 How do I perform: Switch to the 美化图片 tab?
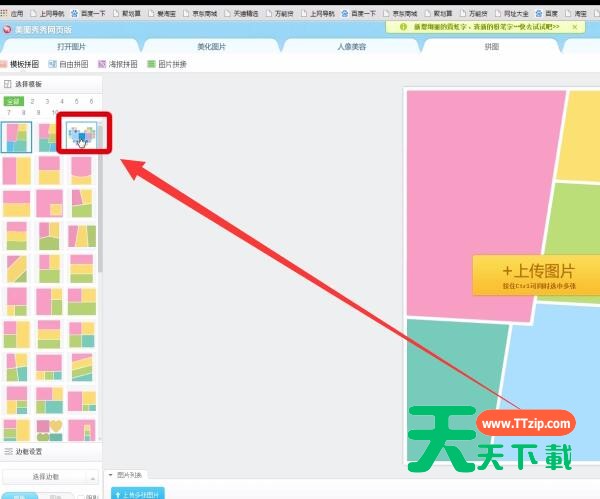(x=211, y=47)
